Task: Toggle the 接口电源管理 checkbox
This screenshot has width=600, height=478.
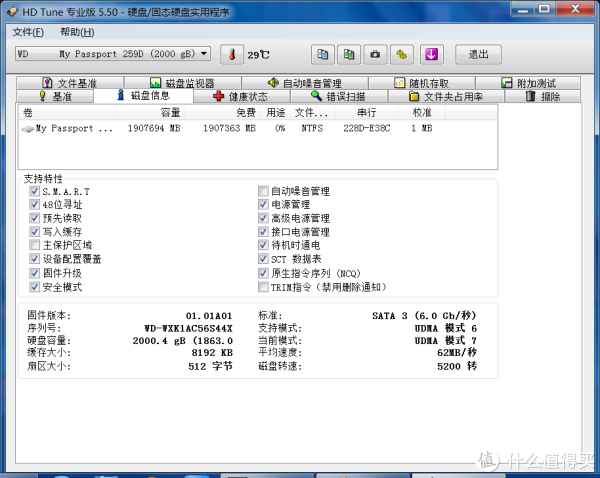Action: coord(263,232)
